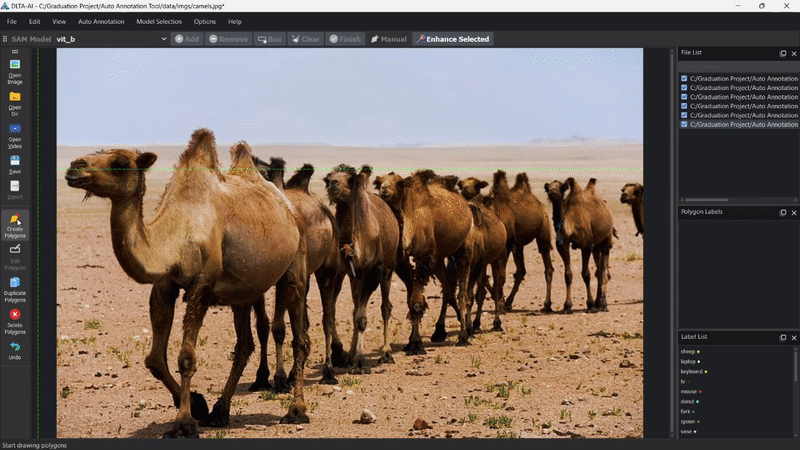
Task: Click the Finish button in SAM toolbar
Action: click(345, 39)
